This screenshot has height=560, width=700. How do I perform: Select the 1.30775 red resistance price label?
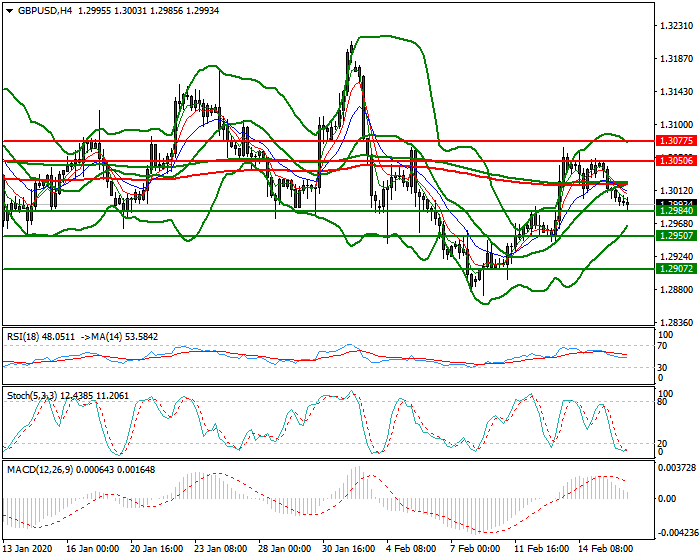point(676,141)
